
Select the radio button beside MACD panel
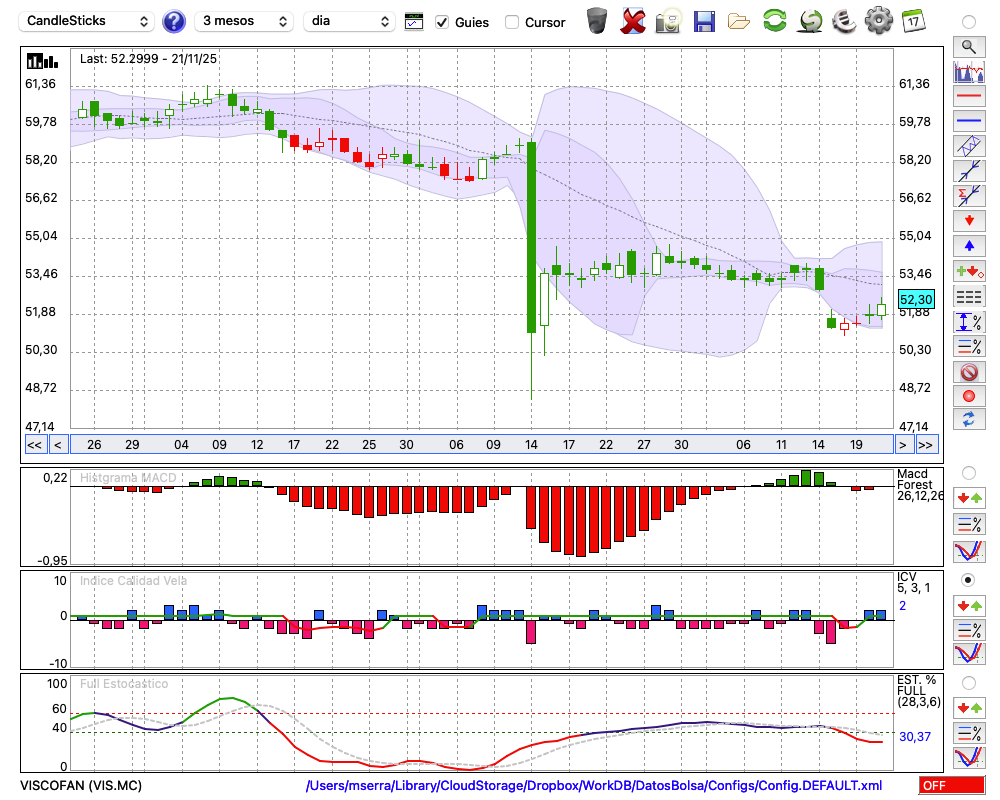click(x=968, y=472)
